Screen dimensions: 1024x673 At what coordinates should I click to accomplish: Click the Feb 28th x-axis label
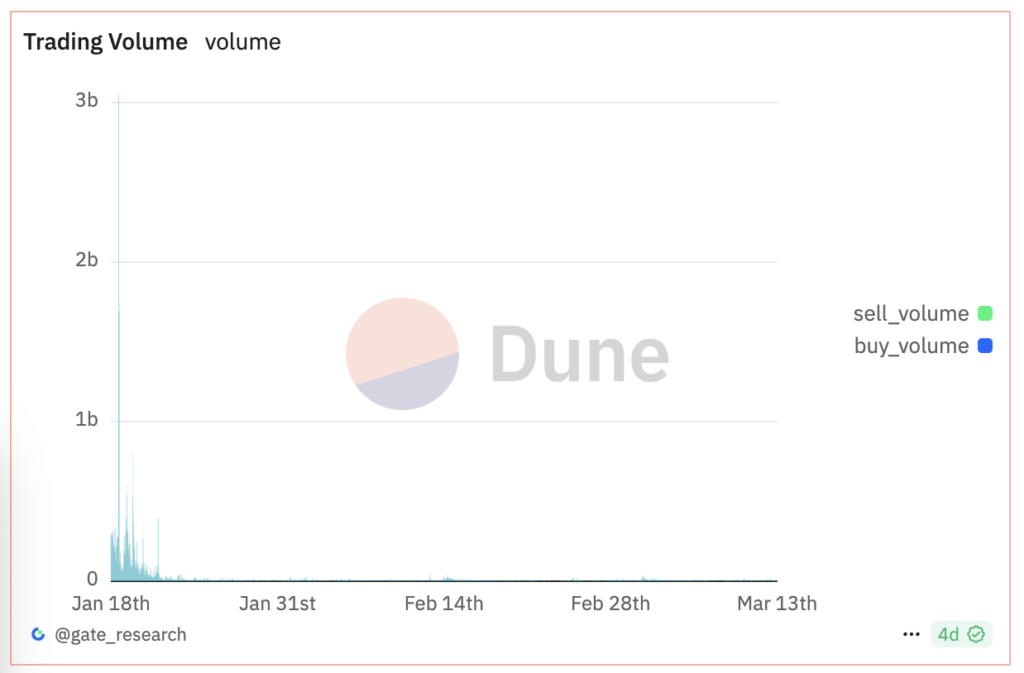tap(610, 603)
